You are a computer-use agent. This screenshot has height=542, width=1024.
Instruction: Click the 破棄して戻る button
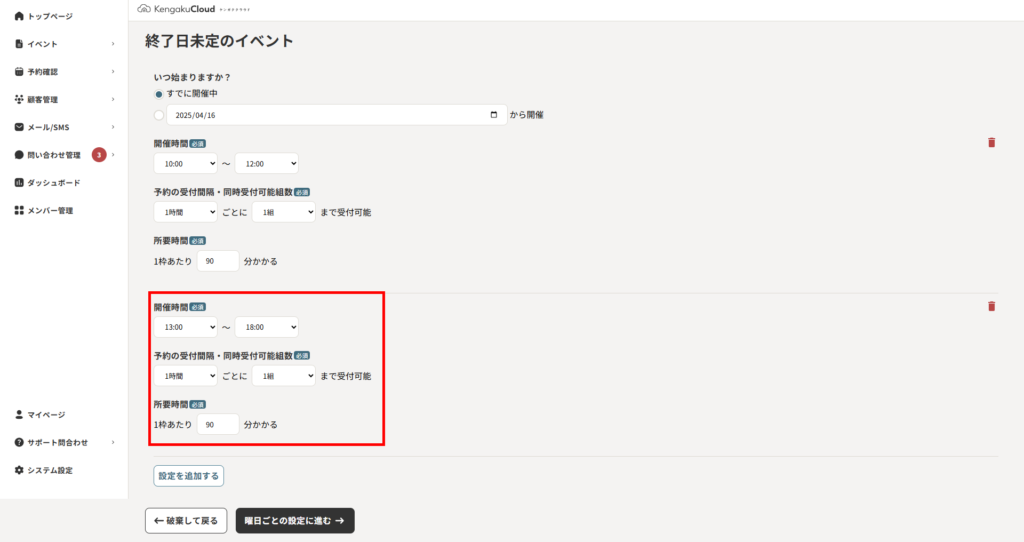coord(186,520)
